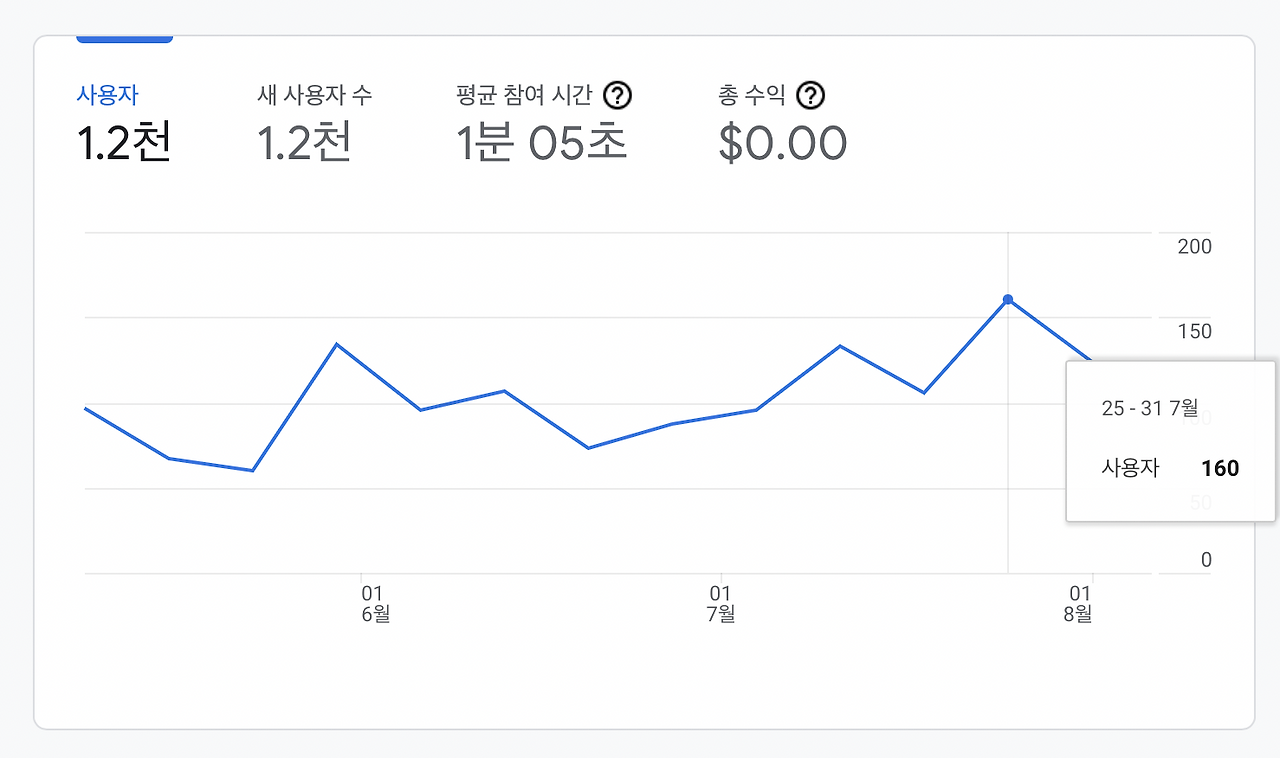Select the 사용자 metric tab
This screenshot has height=758, width=1280.
pyautogui.click(x=107, y=96)
